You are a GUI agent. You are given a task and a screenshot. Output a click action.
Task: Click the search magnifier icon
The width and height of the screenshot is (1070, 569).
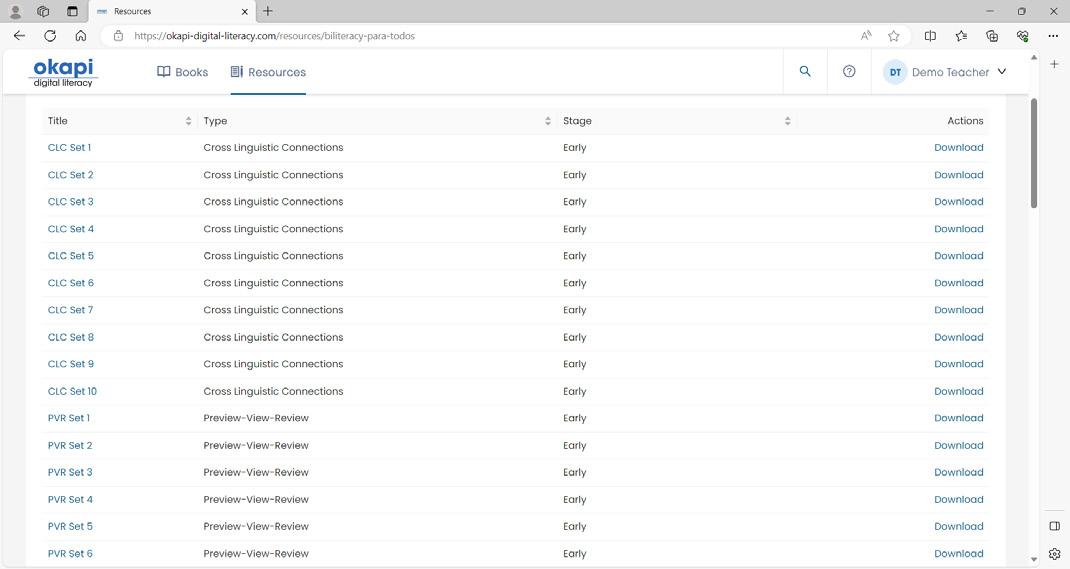coord(805,71)
